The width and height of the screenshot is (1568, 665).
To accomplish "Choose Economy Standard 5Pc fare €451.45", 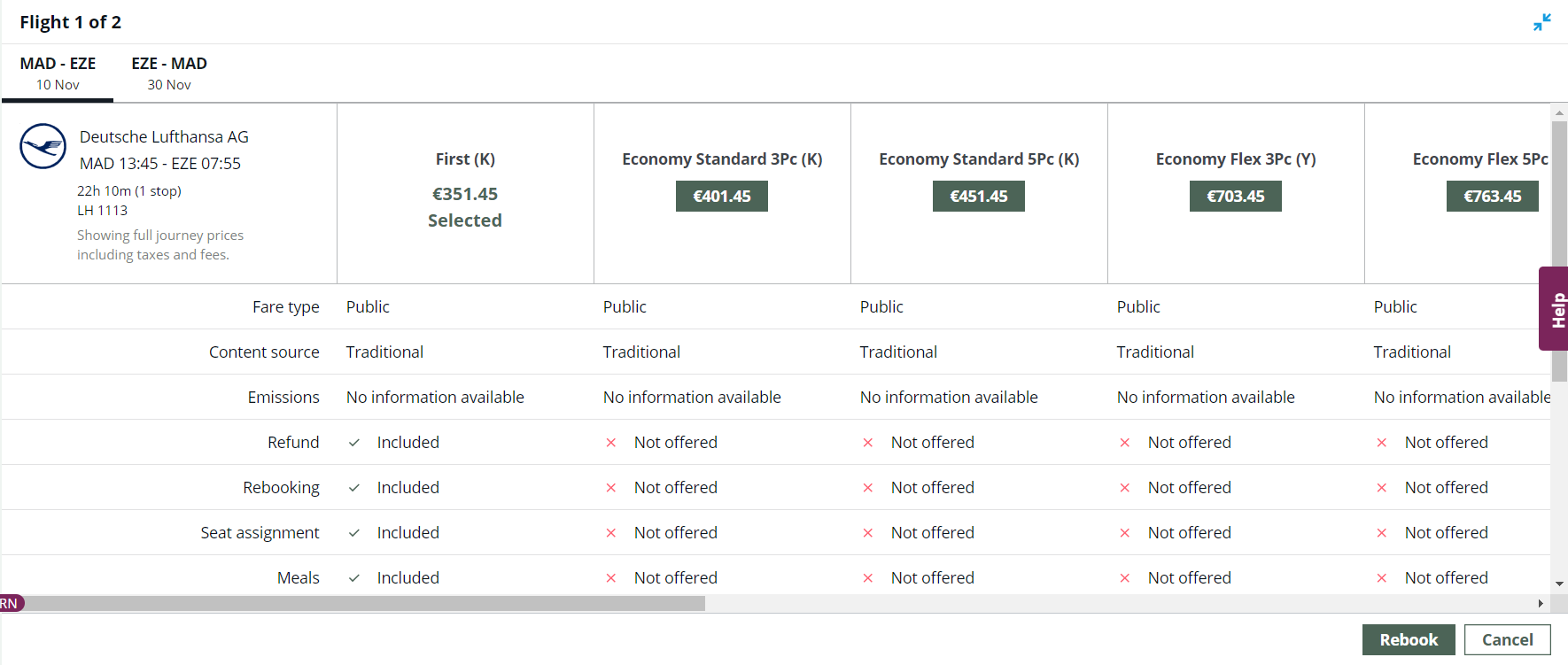I will pos(978,196).
